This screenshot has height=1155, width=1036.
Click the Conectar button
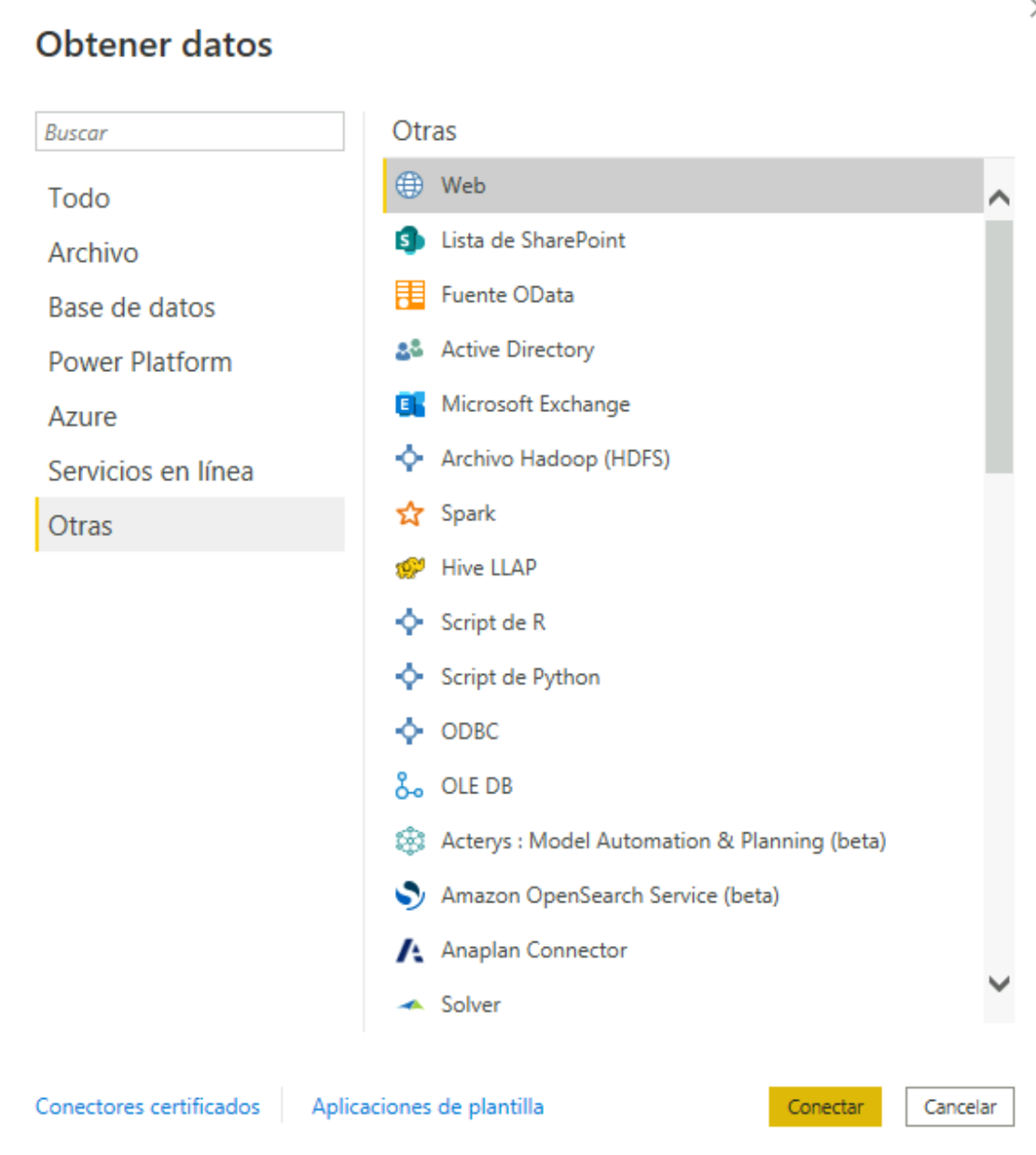tap(825, 1107)
